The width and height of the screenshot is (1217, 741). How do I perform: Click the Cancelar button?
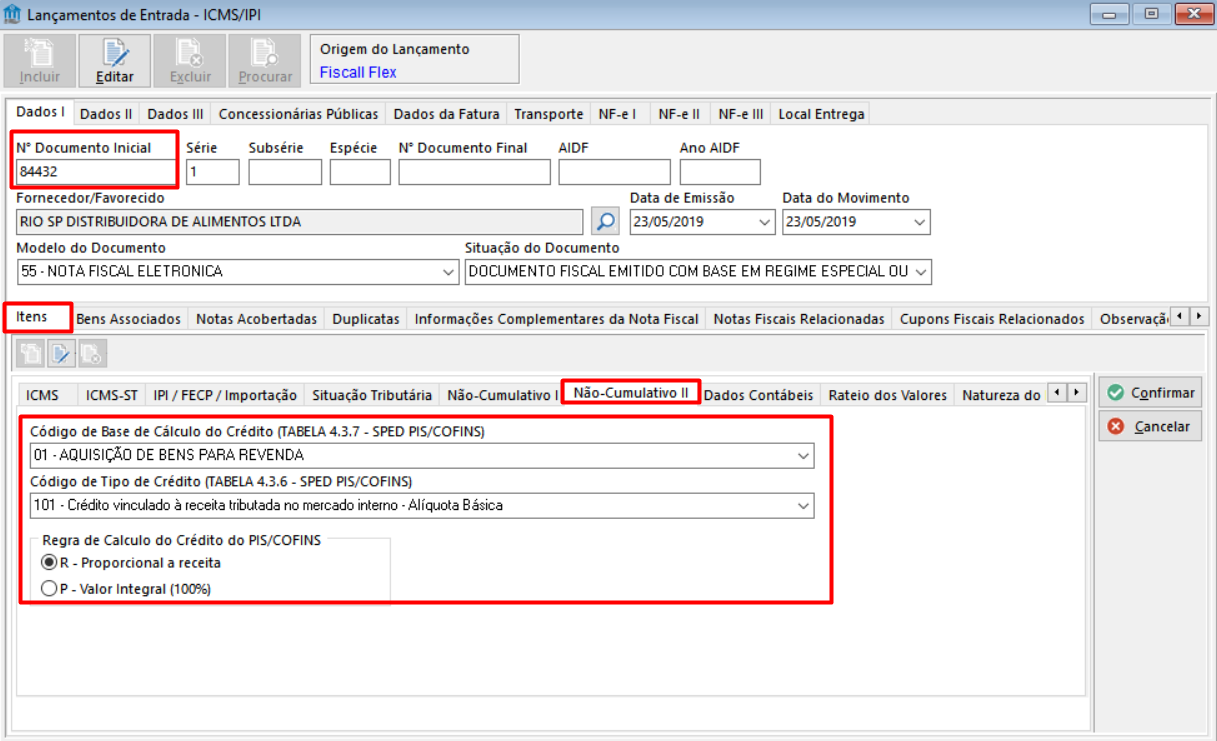[1151, 427]
